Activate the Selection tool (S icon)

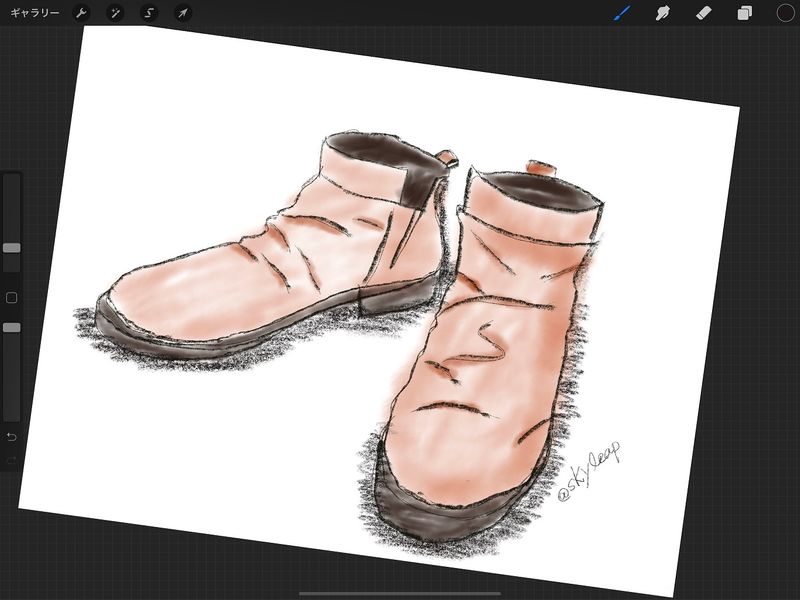tap(149, 13)
